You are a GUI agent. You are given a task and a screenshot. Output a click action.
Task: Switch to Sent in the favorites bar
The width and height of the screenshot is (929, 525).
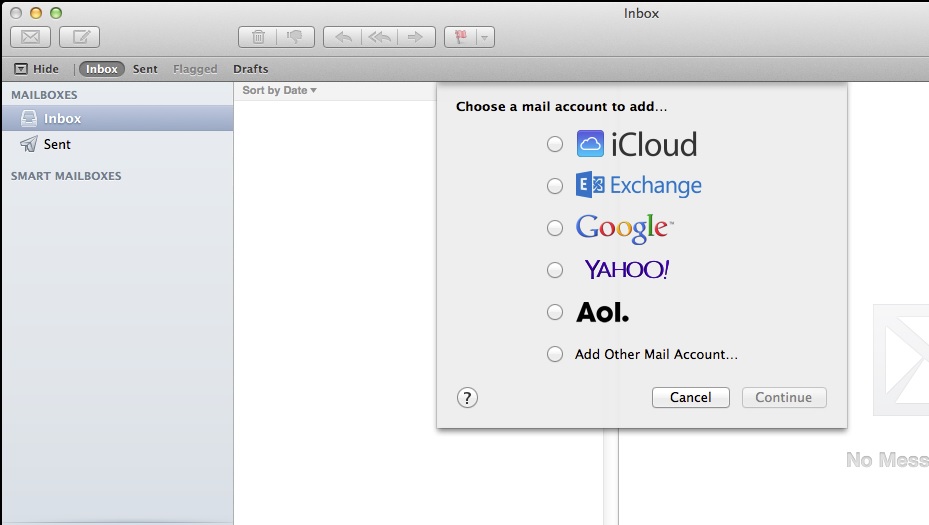(x=145, y=69)
